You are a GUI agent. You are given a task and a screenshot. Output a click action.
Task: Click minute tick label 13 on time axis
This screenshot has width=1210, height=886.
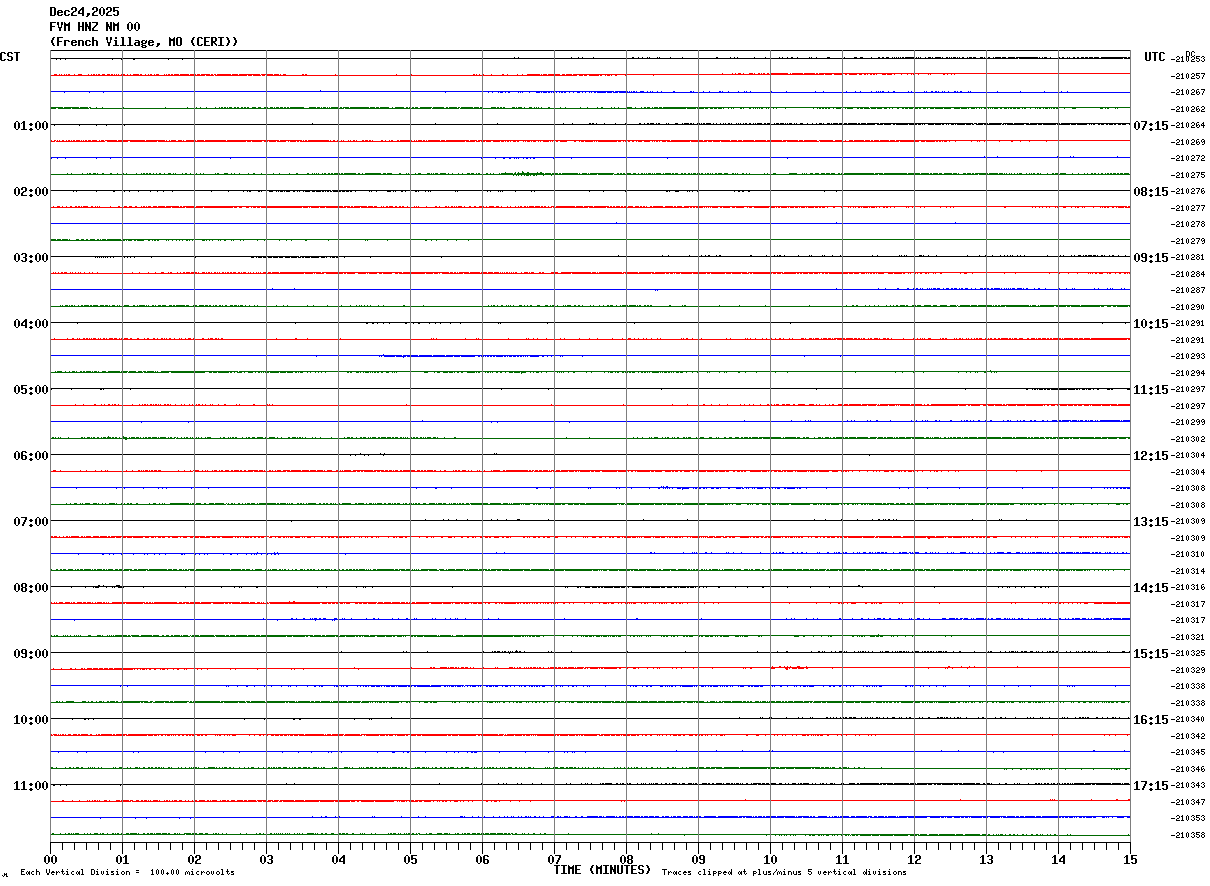[986, 859]
